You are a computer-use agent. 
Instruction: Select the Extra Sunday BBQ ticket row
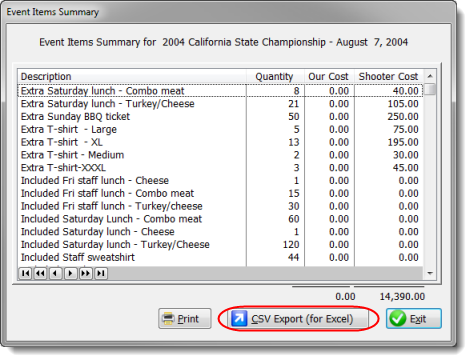tap(220, 117)
